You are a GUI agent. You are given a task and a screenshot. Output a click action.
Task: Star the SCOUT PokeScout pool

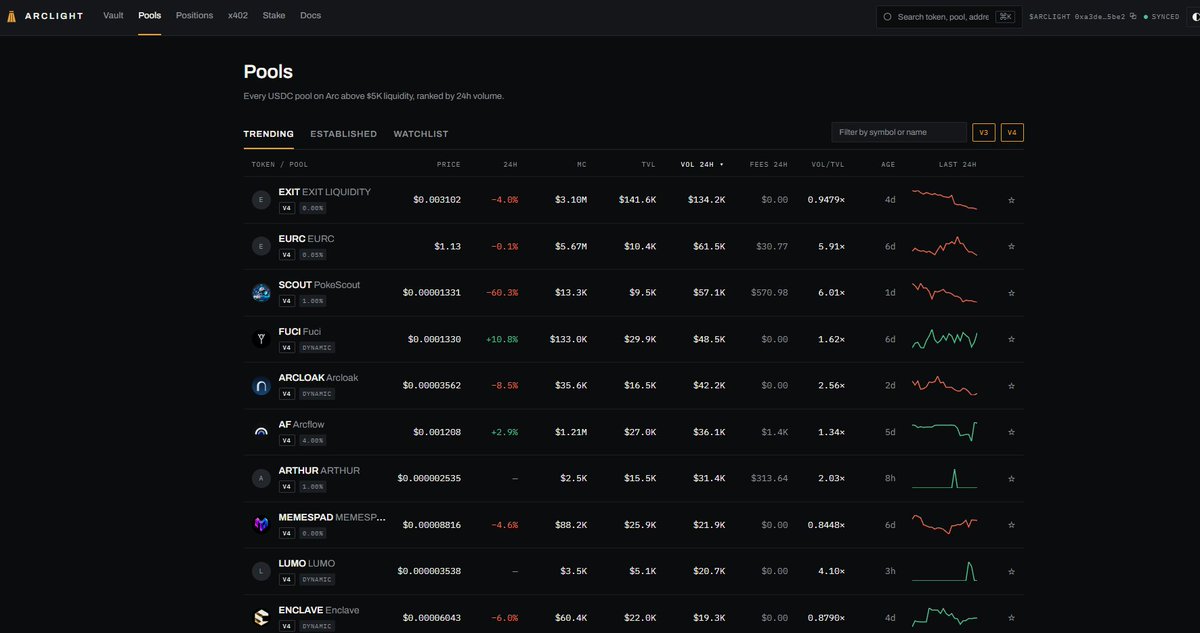tap(1011, 293)
